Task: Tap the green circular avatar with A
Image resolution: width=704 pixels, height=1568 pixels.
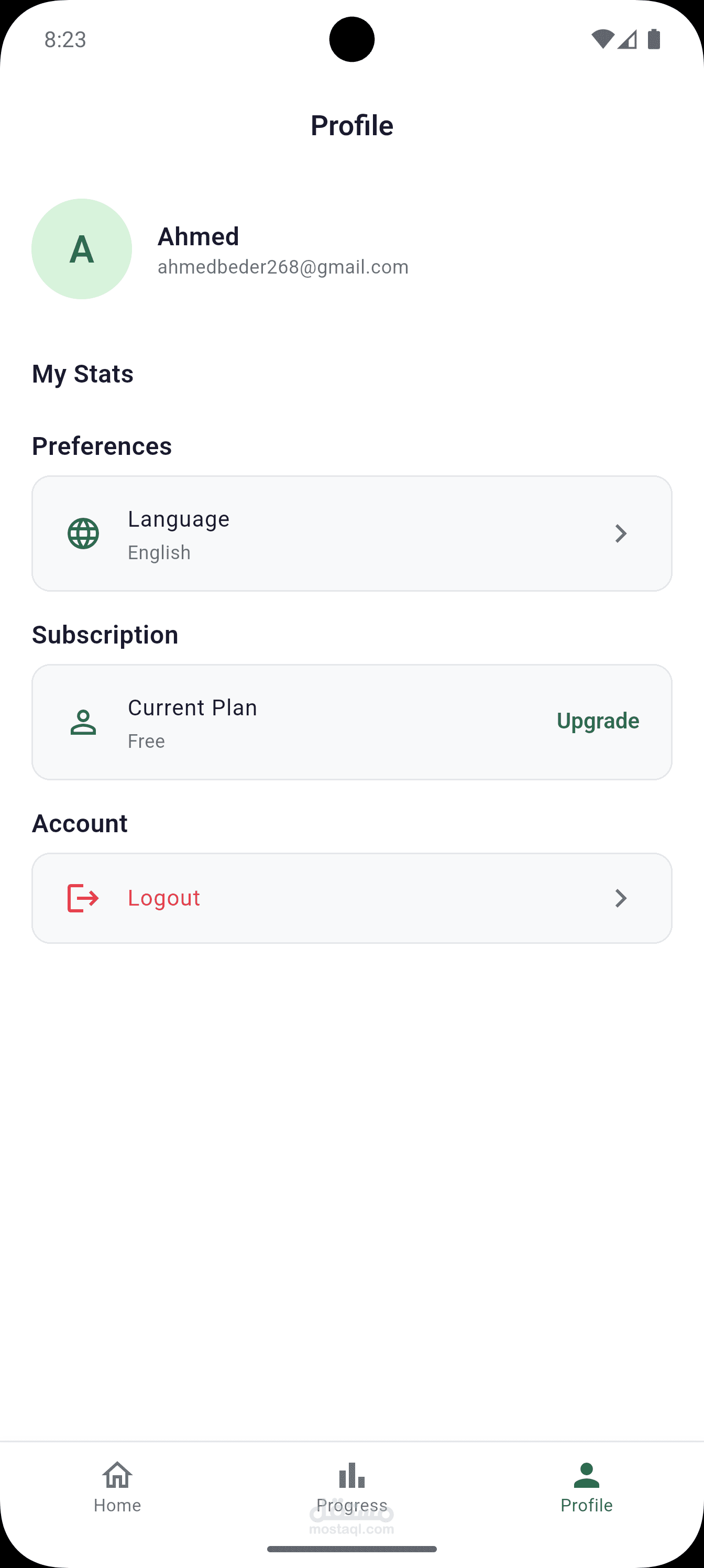Action: point(82,249)
